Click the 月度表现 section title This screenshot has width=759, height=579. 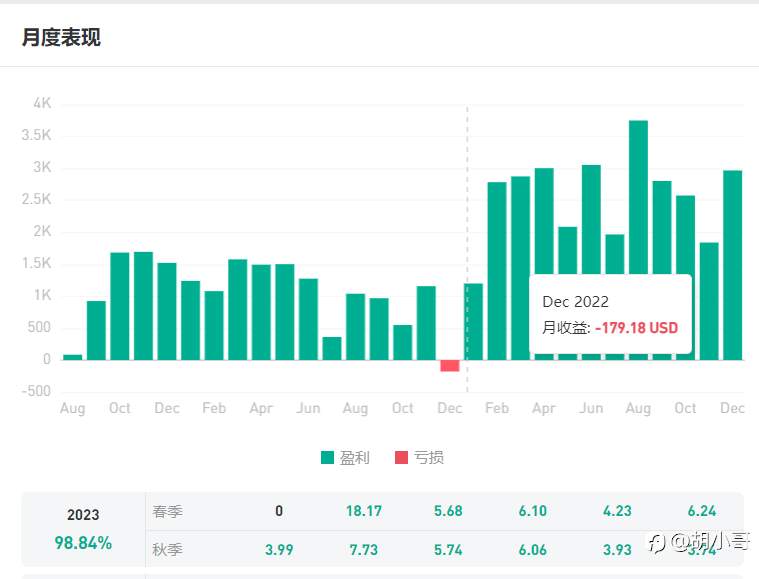pos(61,37)
